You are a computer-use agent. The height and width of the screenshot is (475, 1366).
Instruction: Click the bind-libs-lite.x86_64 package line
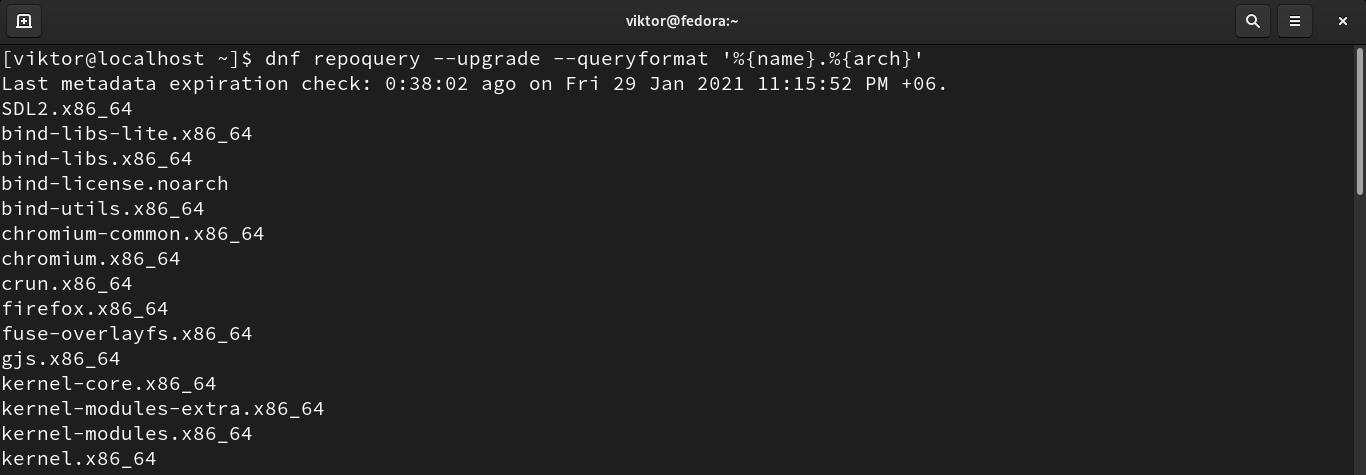pos(127,134)
